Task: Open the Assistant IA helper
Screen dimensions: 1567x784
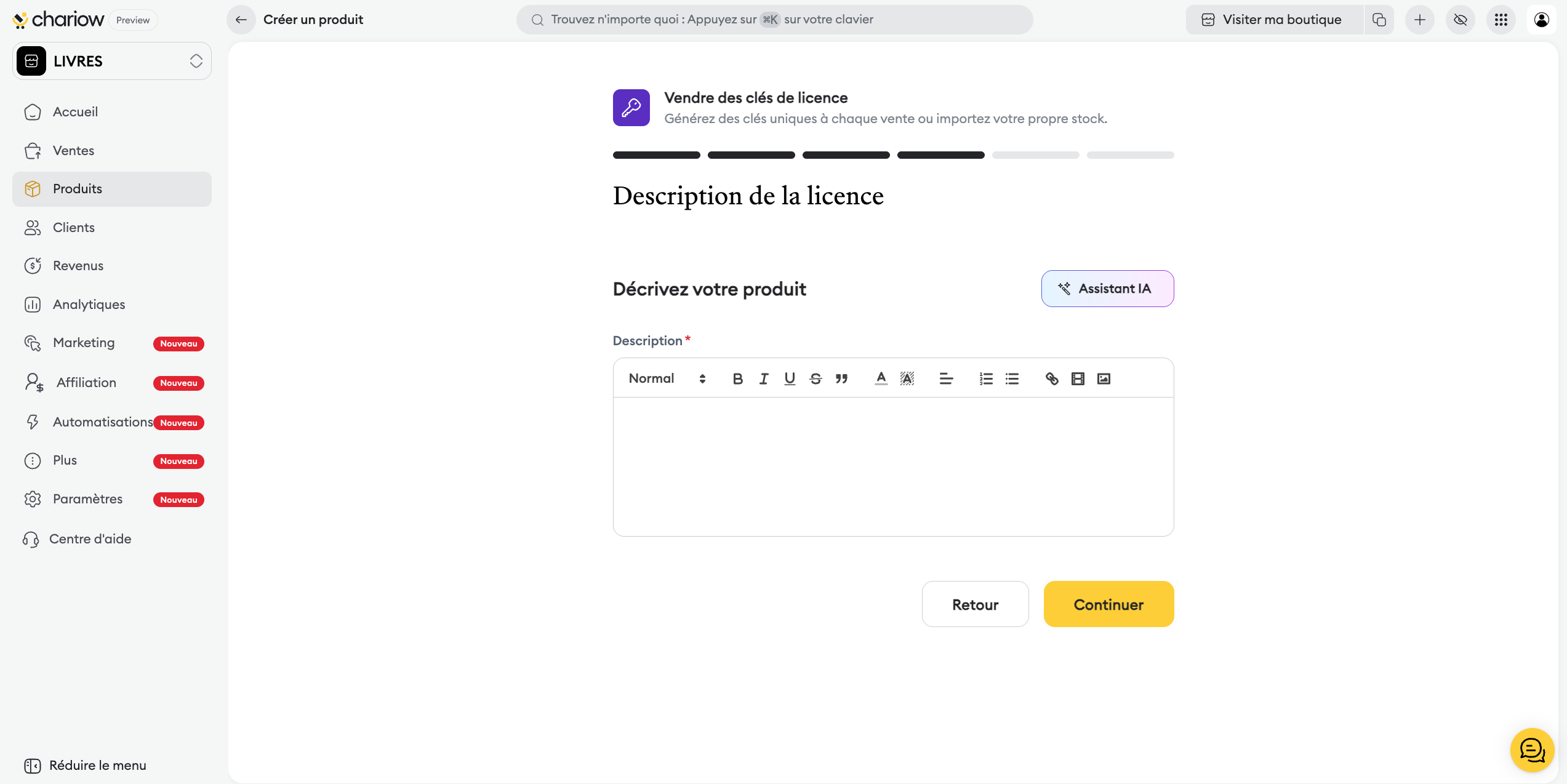Action: [1107, 289]
